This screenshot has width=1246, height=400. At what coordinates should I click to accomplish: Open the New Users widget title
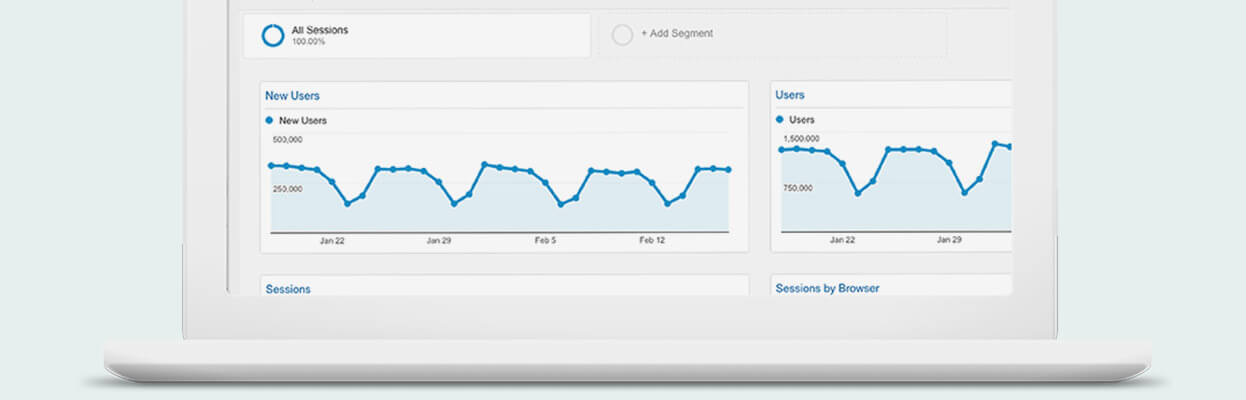(x=292, y=96)
